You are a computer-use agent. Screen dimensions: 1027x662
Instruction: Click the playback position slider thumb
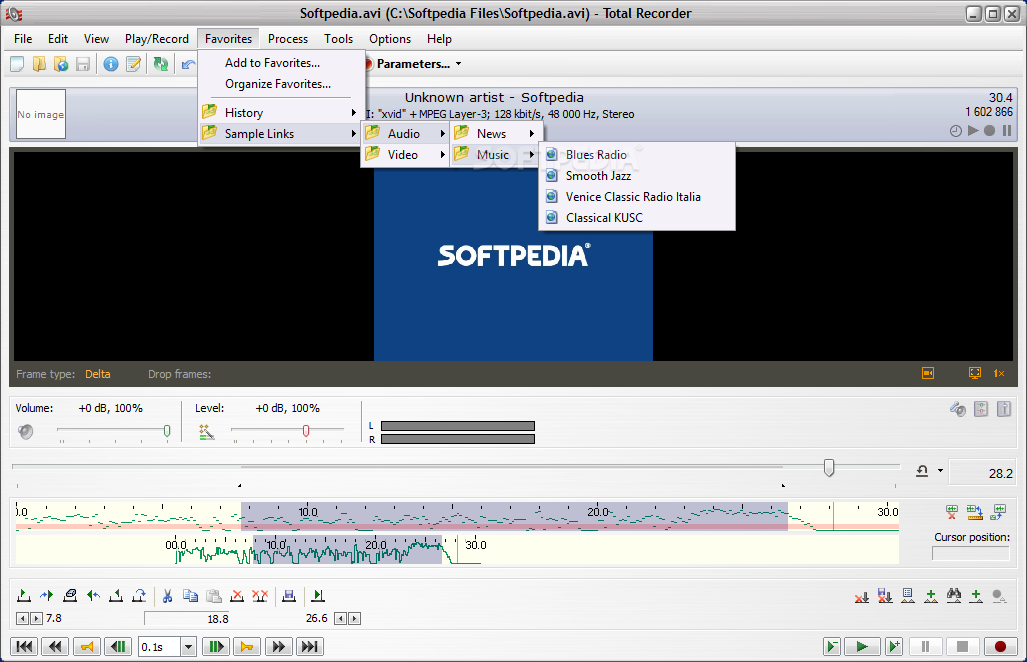[829, 468]
